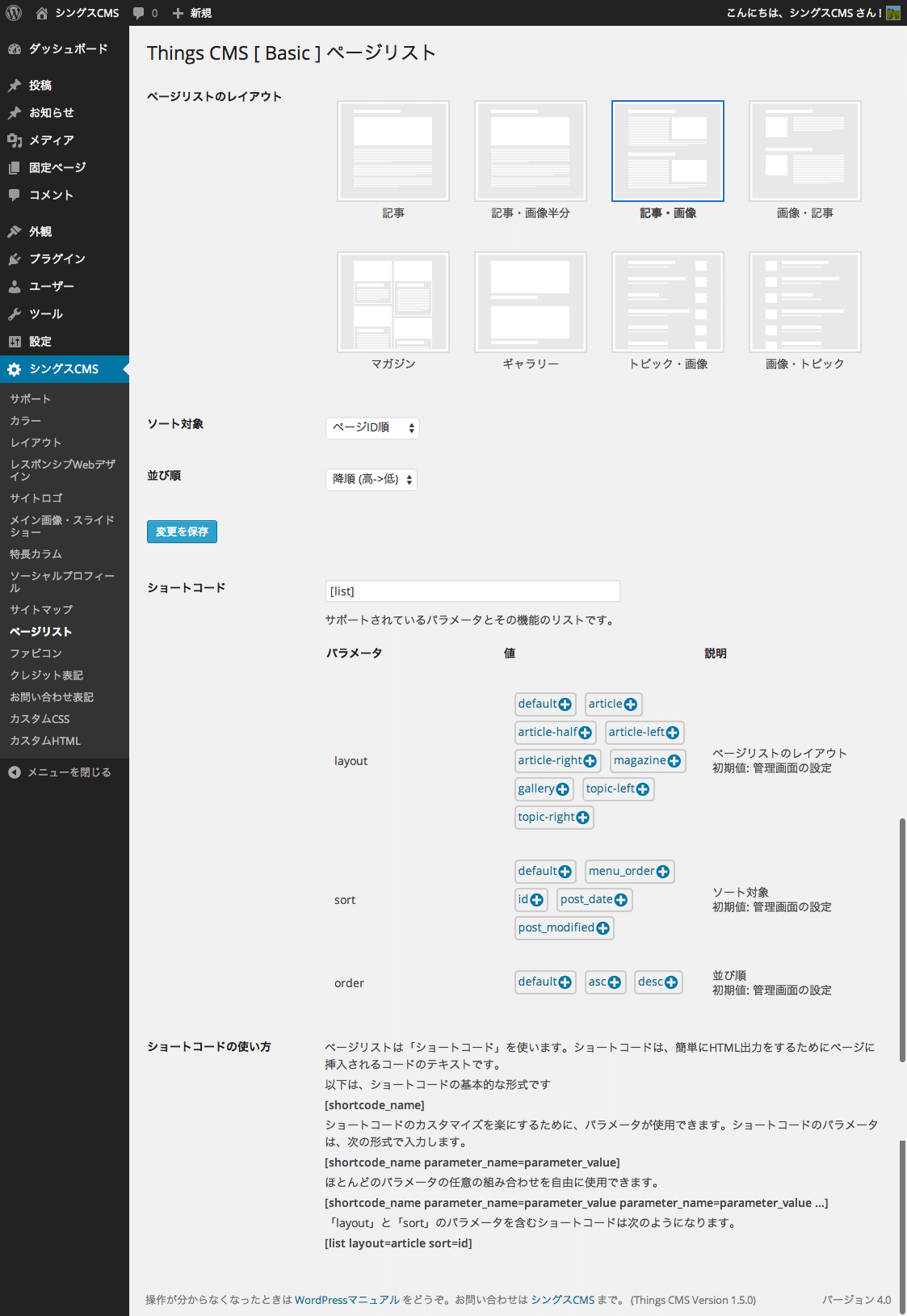Add layout value topic-left

coord(618,789)
